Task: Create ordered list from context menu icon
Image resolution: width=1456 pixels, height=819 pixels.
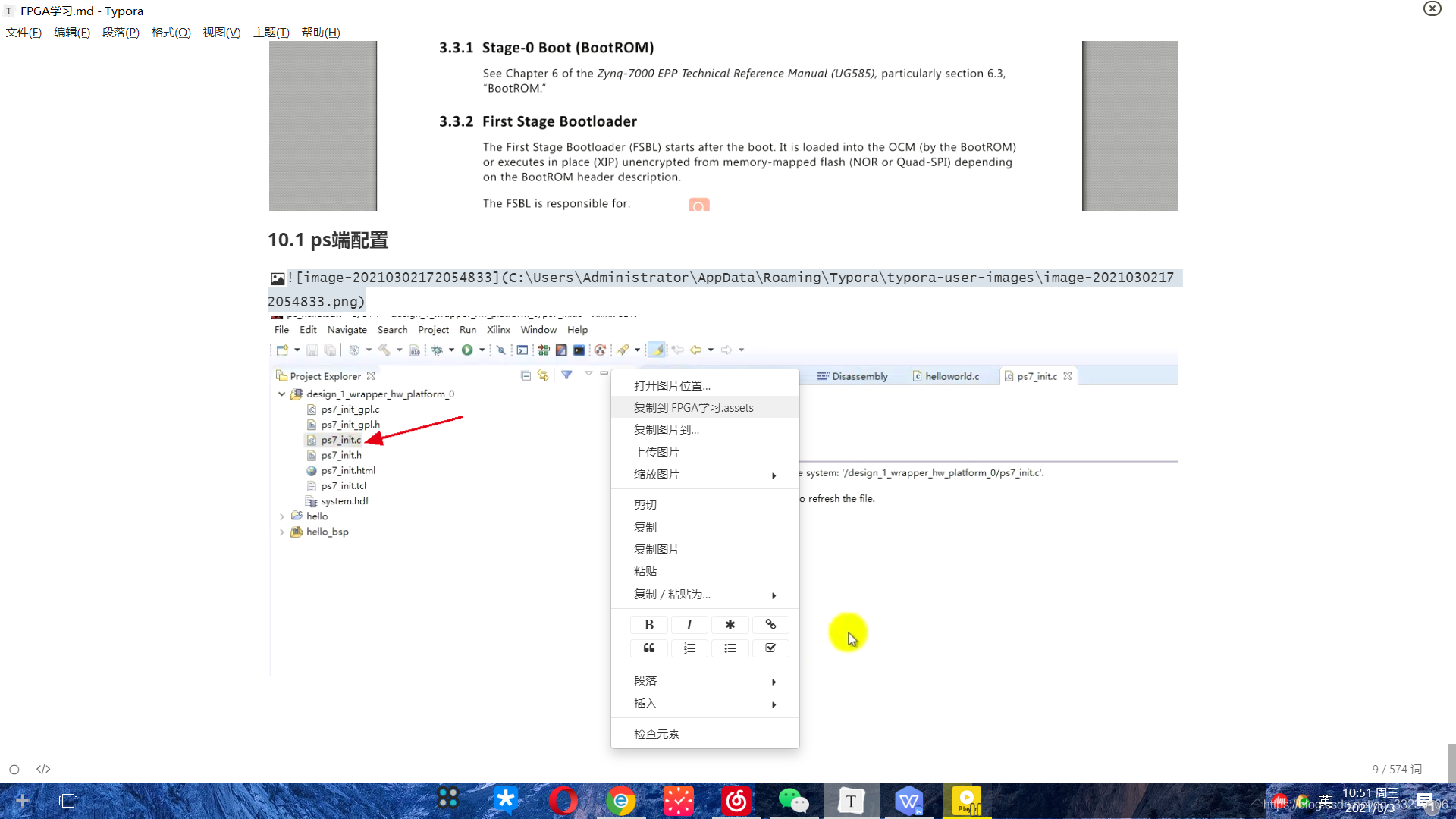Action: (x=689, y=648)
